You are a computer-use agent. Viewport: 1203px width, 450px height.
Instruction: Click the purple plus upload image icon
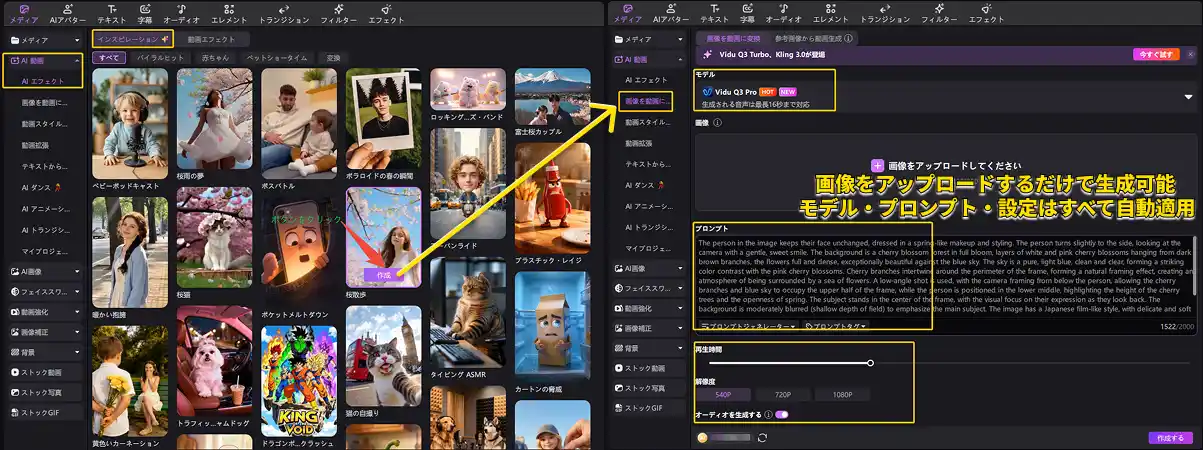(x=877, y=165)
